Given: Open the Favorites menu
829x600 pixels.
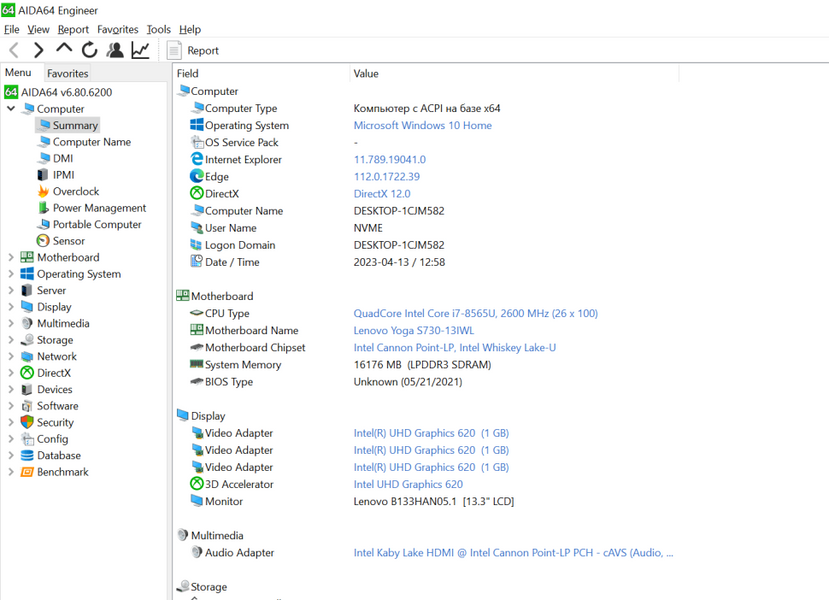Looking at the screenshot, I should (117, 30).
